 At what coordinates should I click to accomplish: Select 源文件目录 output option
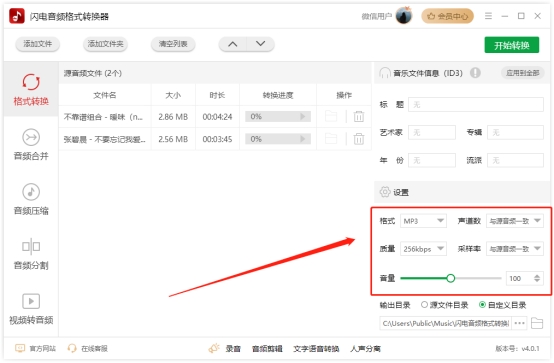point(444,305)
